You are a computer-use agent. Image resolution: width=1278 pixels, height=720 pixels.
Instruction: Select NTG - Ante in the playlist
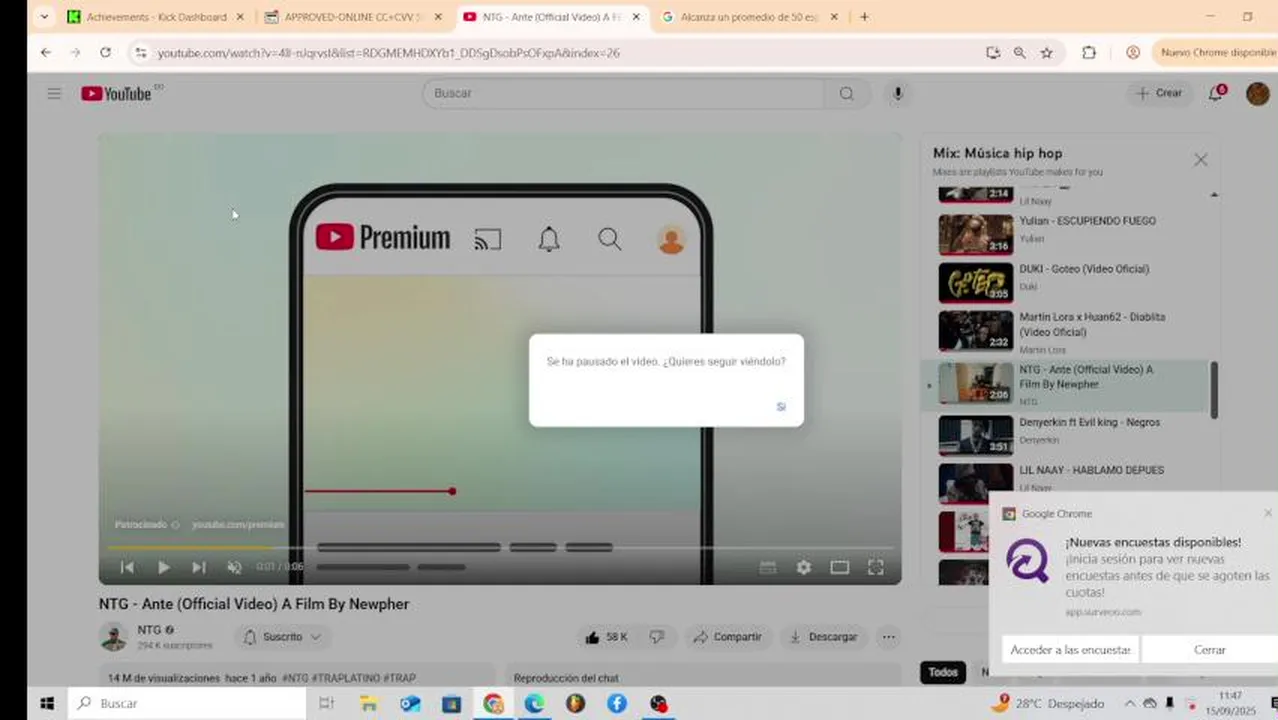click(1065, 385)
